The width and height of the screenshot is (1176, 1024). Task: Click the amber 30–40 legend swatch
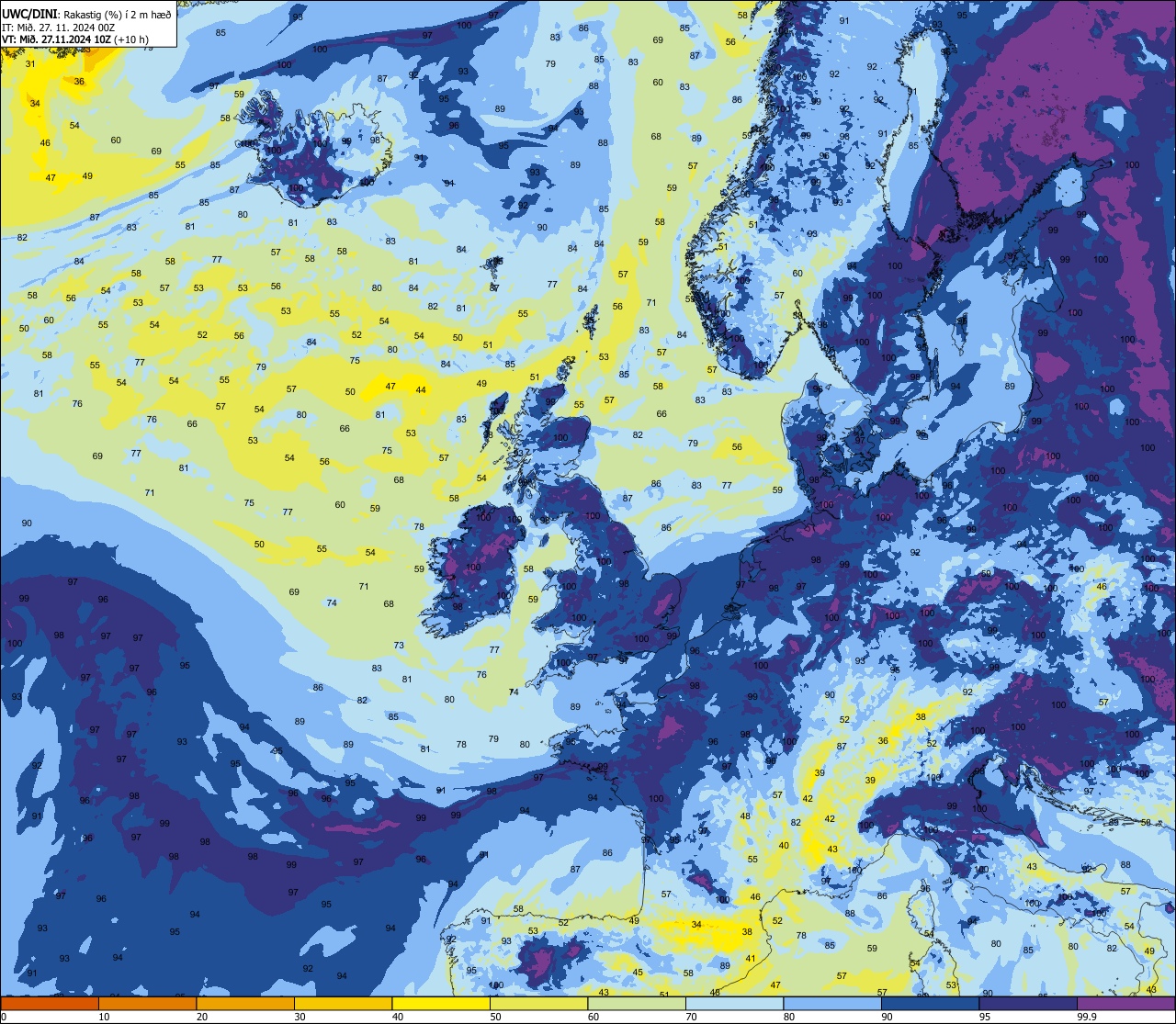point(343,1003)
